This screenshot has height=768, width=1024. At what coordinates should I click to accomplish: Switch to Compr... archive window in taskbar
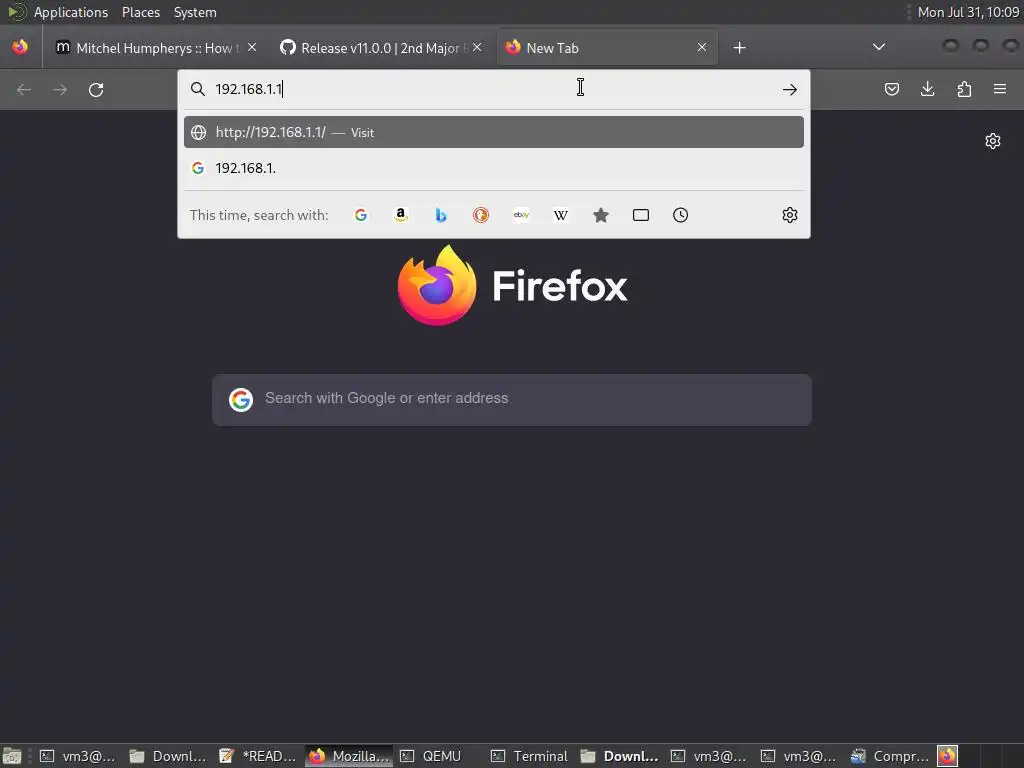tap(889, 756)
